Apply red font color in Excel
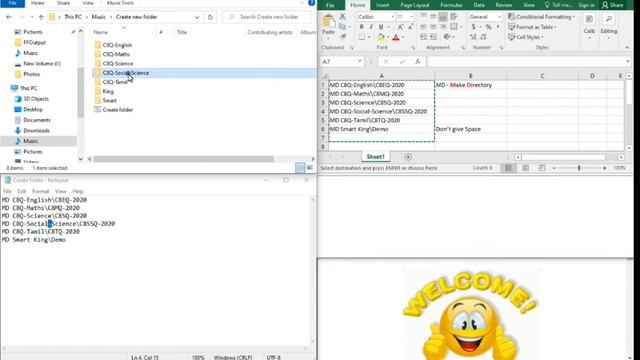 point(396,37)
